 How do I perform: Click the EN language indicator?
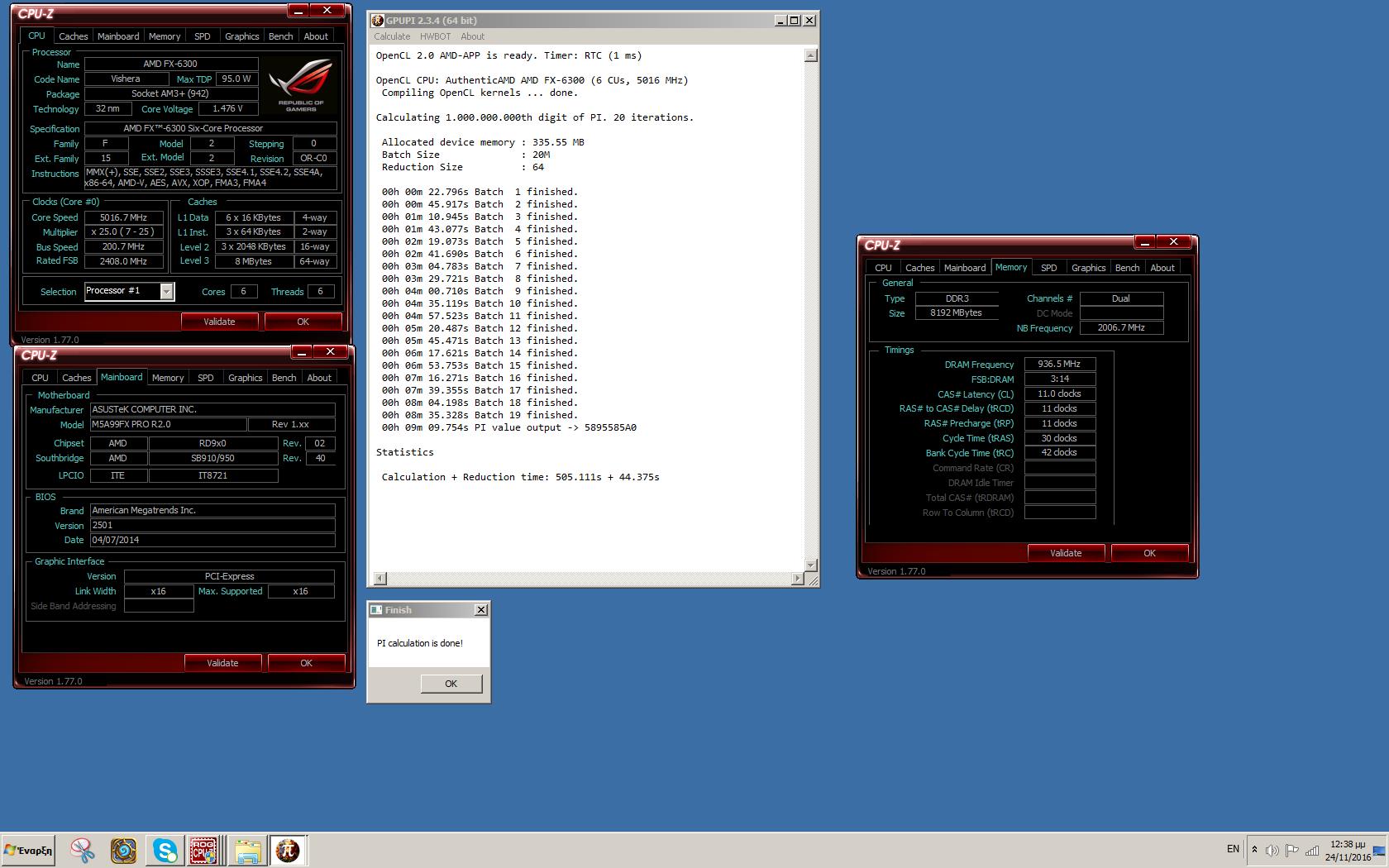(x=1233, y=849)
